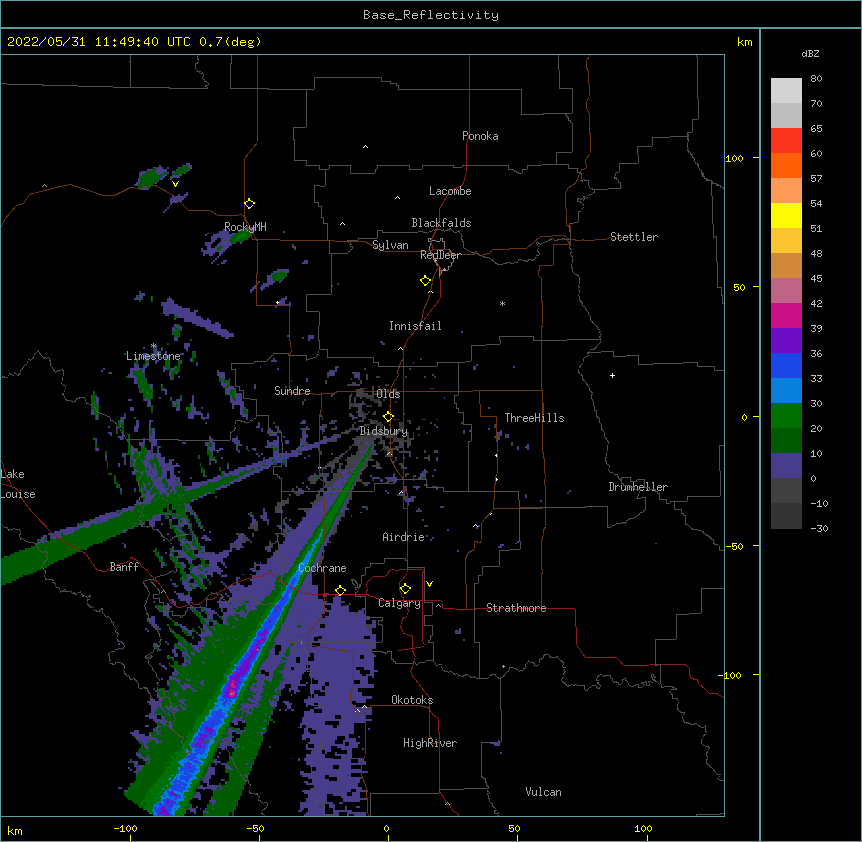862x842 pixels.
Task: Click the yellow diamond marker south of RedDeer
Action: tap(426, 281)
